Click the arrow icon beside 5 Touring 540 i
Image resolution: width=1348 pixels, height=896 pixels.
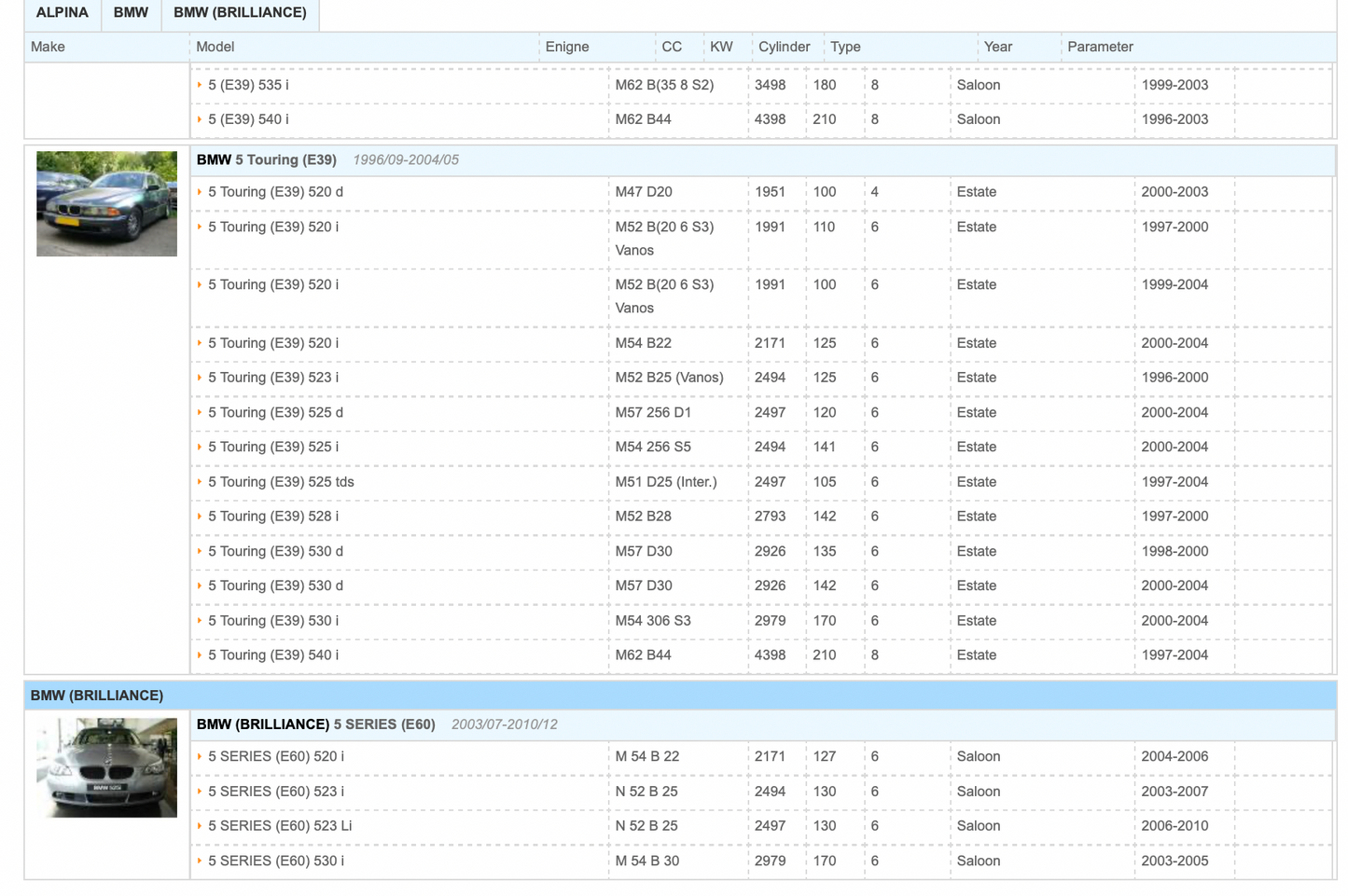click(x=200, y=655)
